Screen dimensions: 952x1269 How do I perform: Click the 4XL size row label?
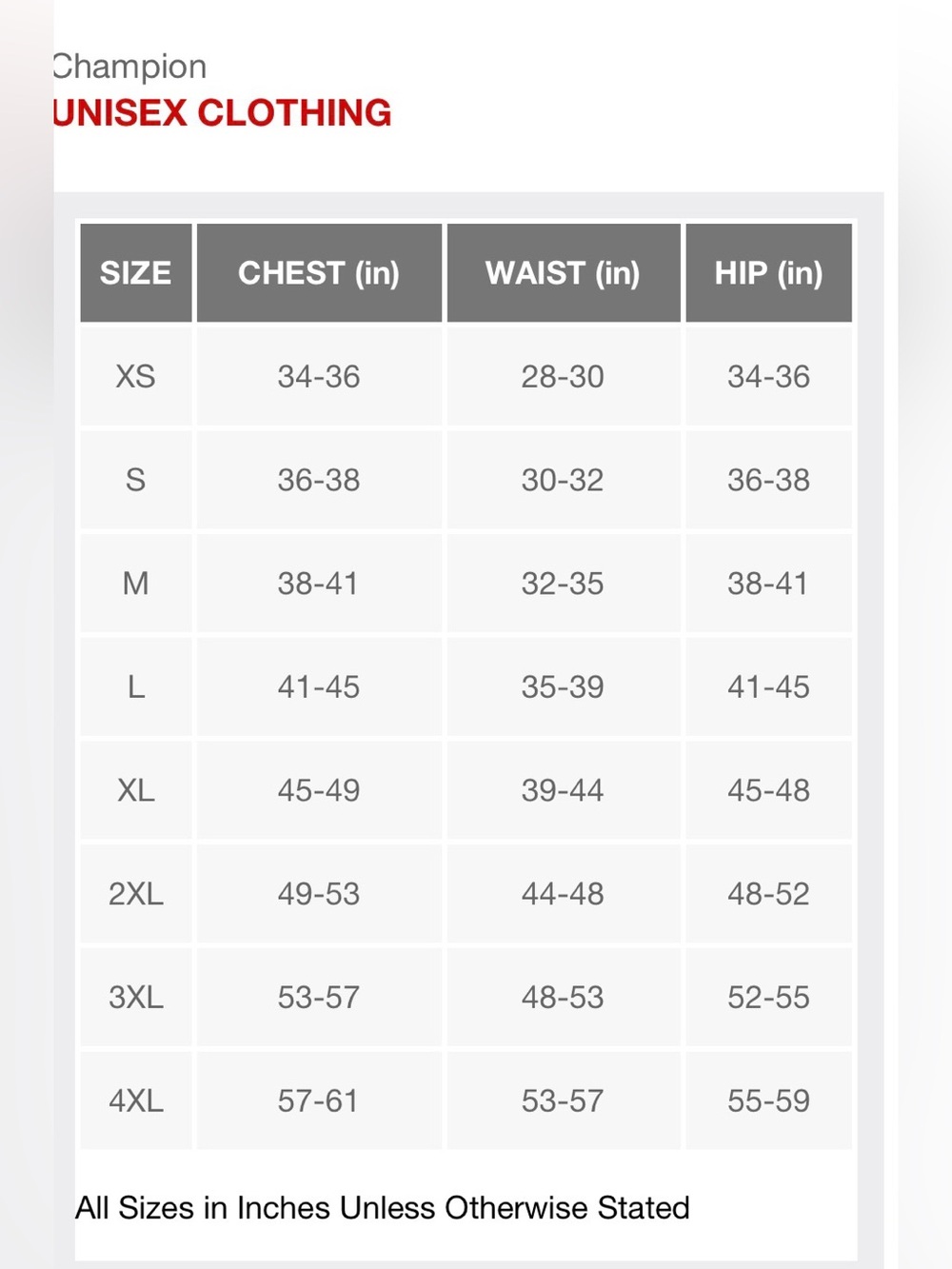(x=135, y=1101)
